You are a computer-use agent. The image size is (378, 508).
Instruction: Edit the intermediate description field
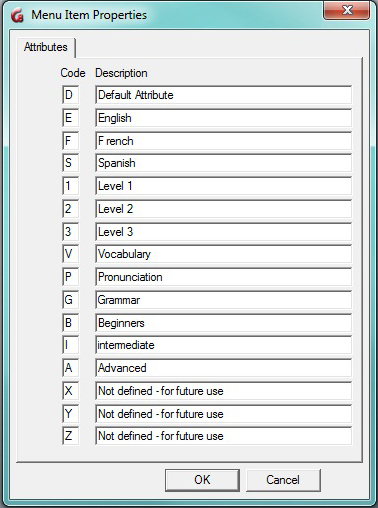point(223,345)
